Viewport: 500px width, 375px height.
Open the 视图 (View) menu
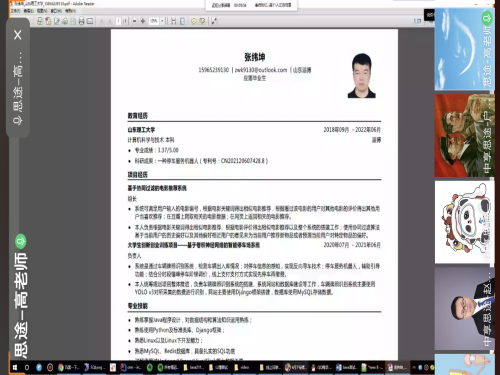pos(42,11)
